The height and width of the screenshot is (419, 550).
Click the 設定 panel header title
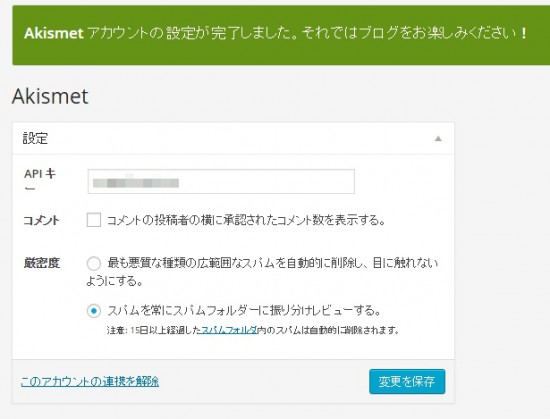[35, 138]
